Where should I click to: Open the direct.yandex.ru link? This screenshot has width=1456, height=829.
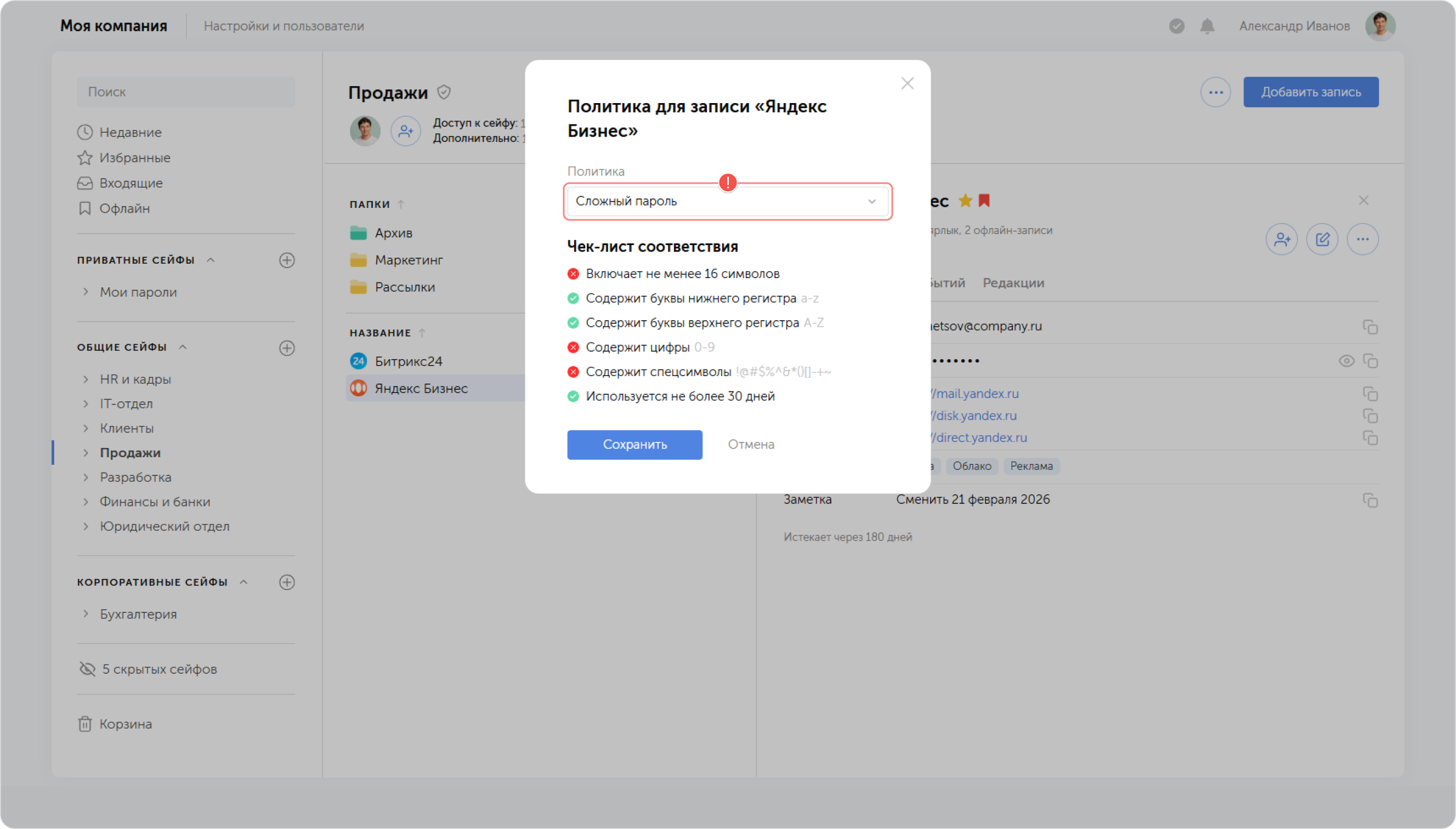[x=979, y=438]
